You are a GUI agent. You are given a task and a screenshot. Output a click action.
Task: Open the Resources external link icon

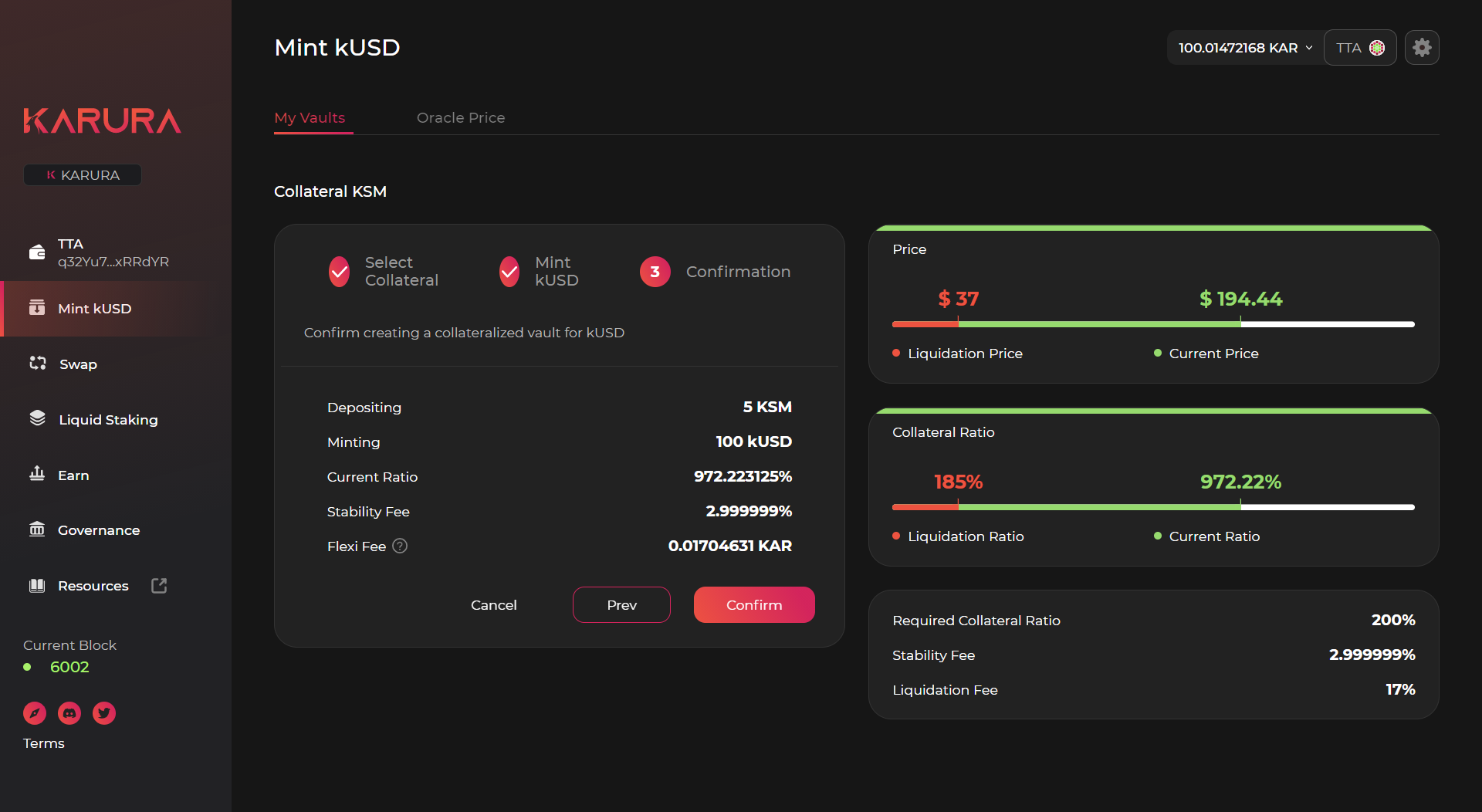[159, 585]
